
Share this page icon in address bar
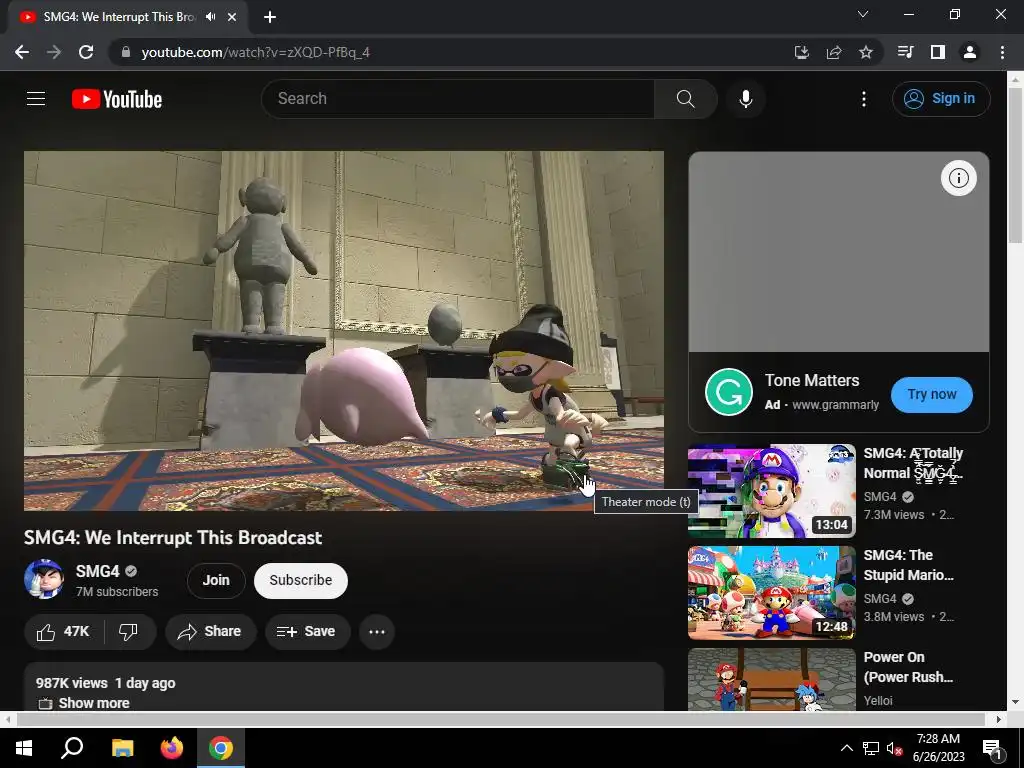point(833,52)
